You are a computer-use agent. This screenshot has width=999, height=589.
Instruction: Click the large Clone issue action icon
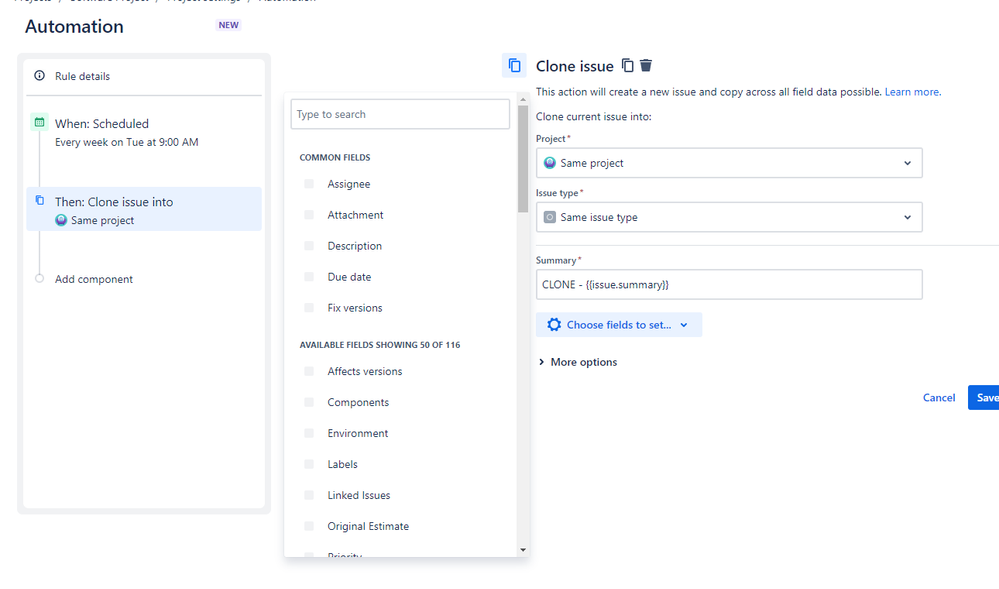pyautogui.click(x=514, y=66)
